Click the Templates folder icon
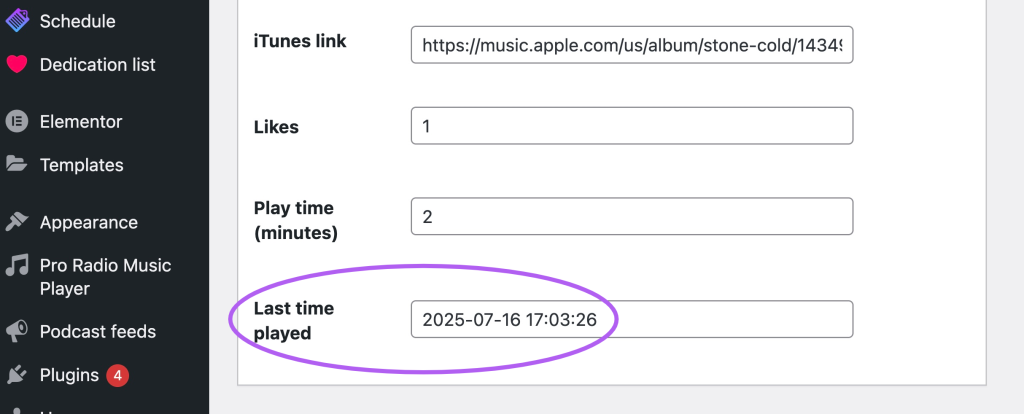The height and width of the screenshot is (414, 1024). tap(17, 164)
